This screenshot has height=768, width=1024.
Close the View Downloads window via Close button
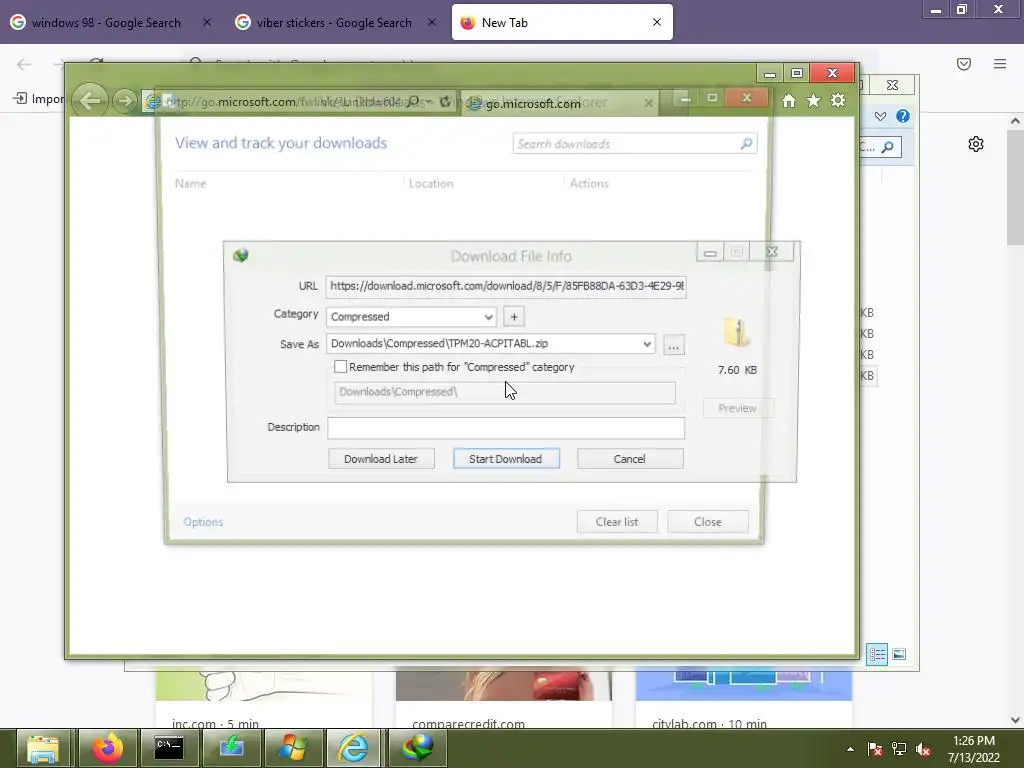click(707, 522)
